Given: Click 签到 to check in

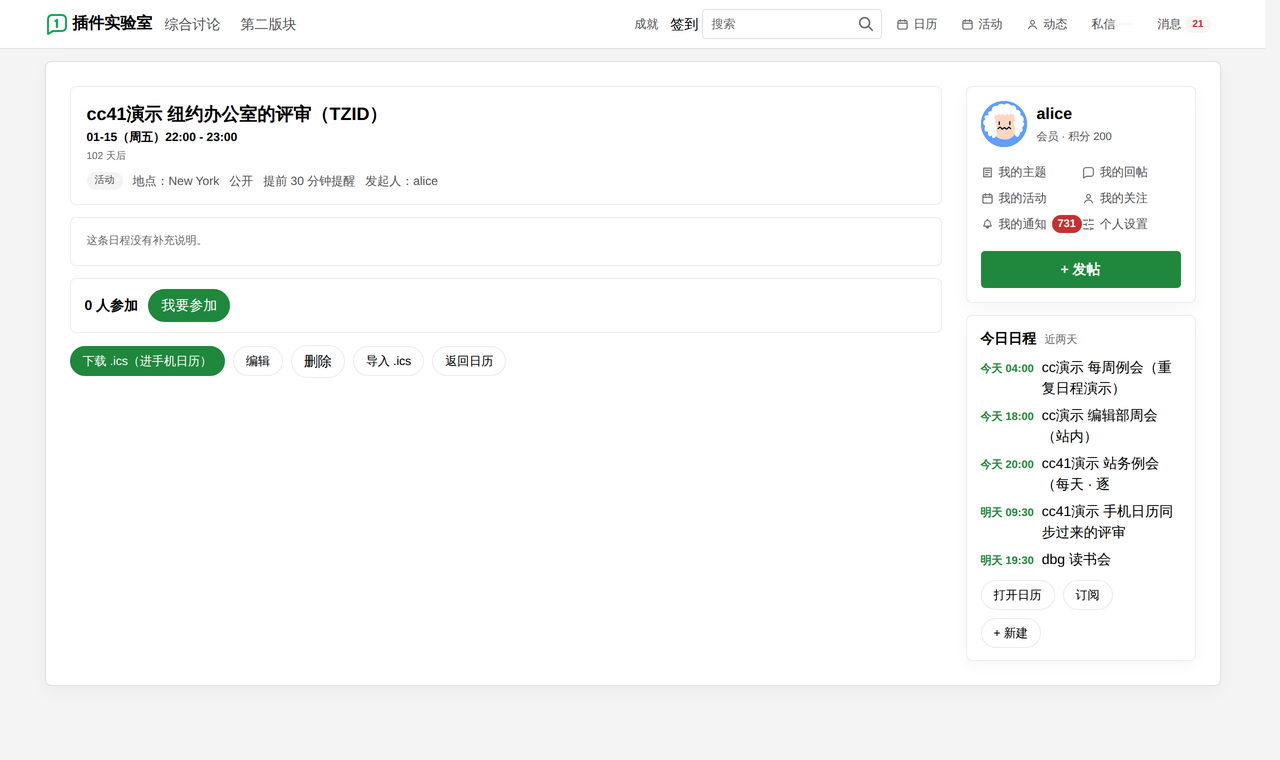Looking at the screenshot, I should pos(684,24).
